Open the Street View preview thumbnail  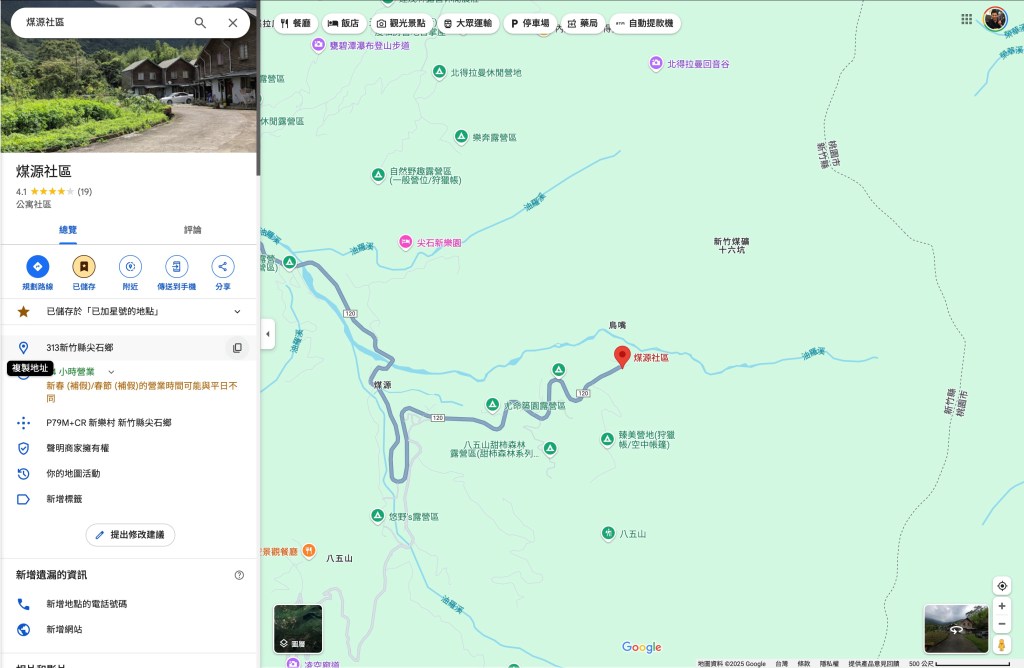pyautogui.click(x=956, y=629)
